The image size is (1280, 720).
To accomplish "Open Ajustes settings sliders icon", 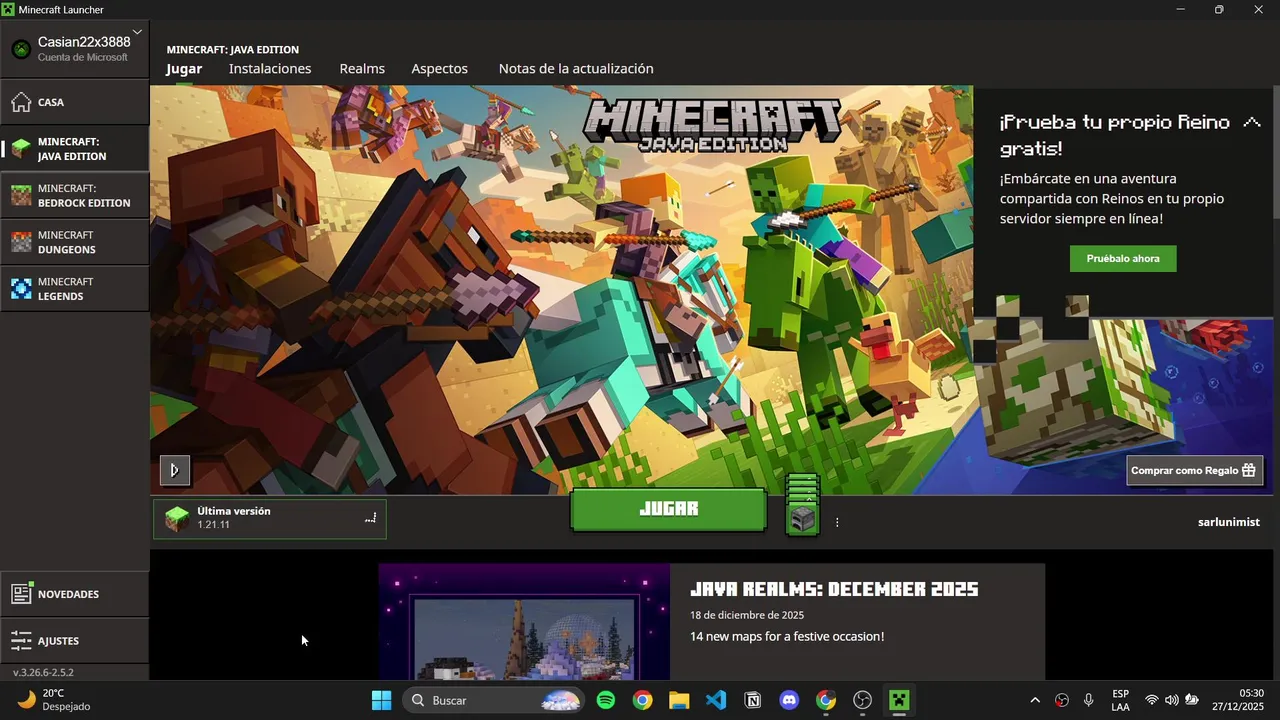I will tap(21, 641).
